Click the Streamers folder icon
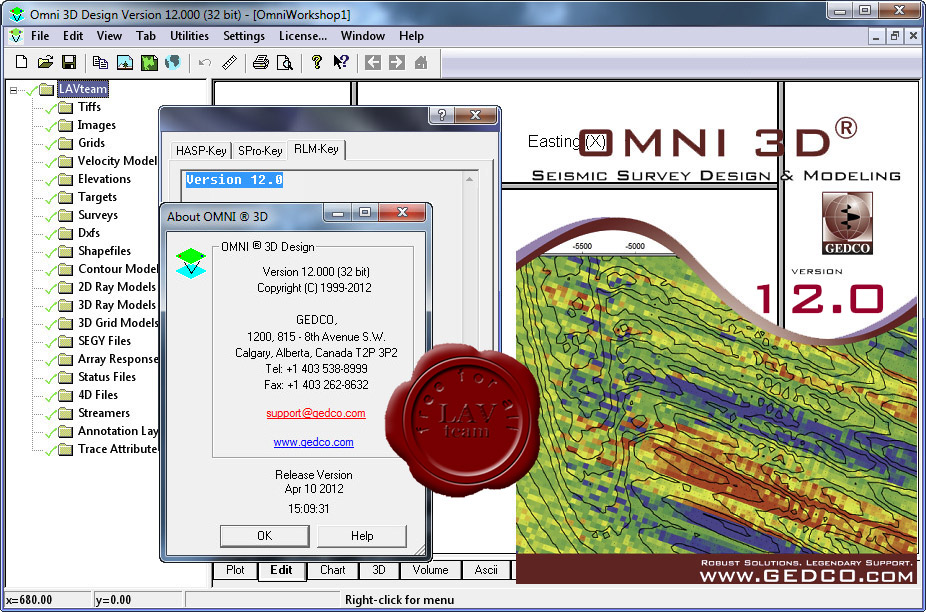Viewport: 926px width, 612px height. click(x=66, y=414)
